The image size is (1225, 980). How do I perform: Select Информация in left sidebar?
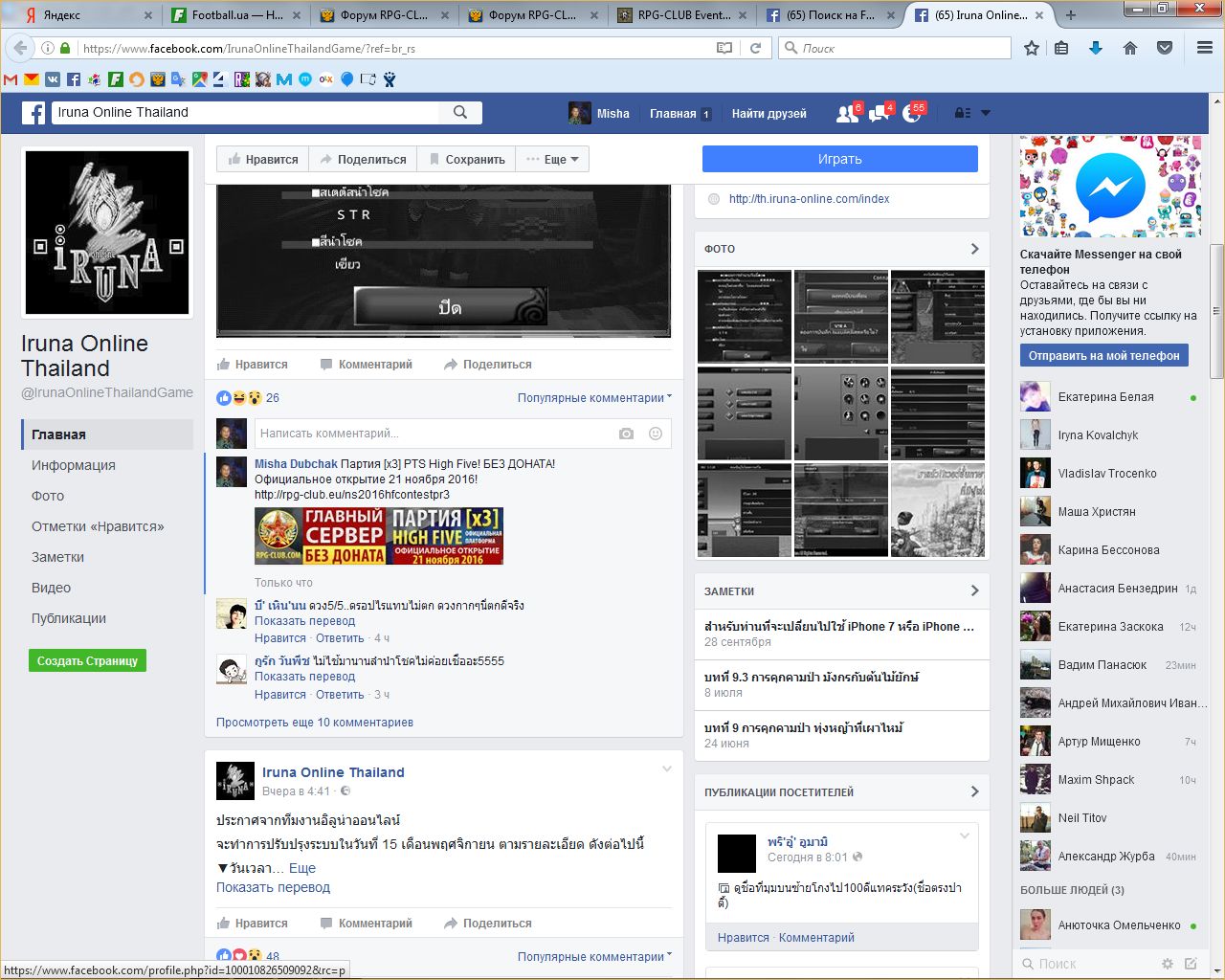(74, 465)
